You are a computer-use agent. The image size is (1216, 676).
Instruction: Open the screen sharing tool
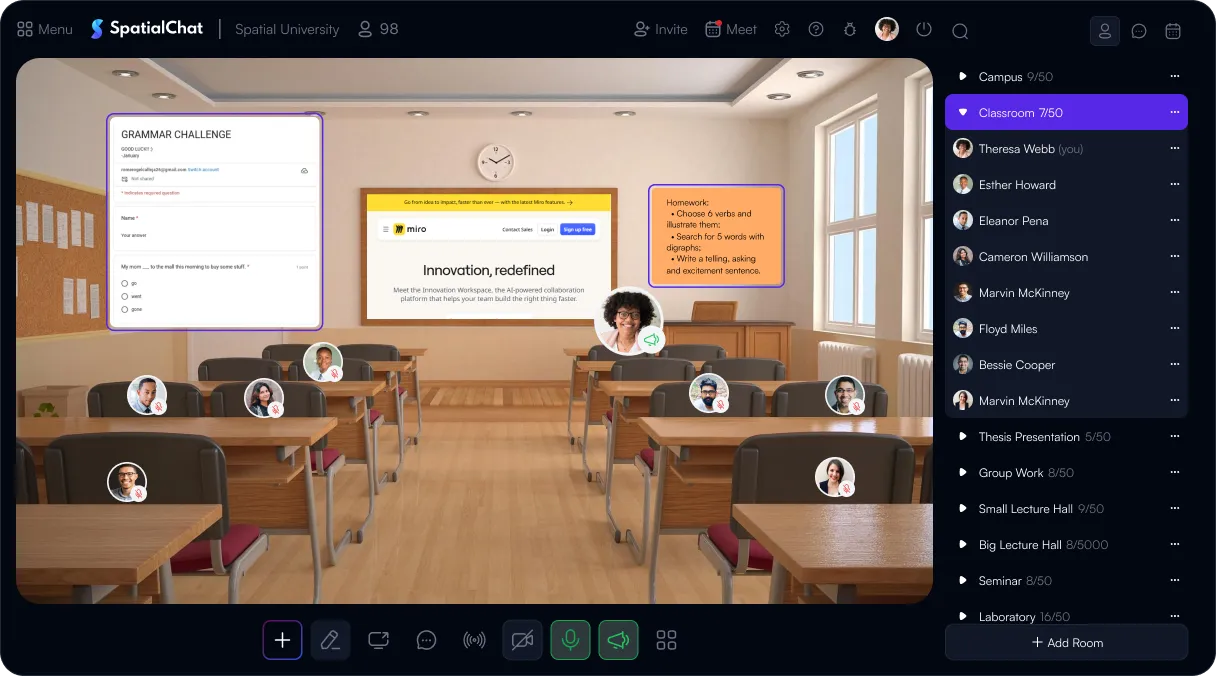point(378,639)
